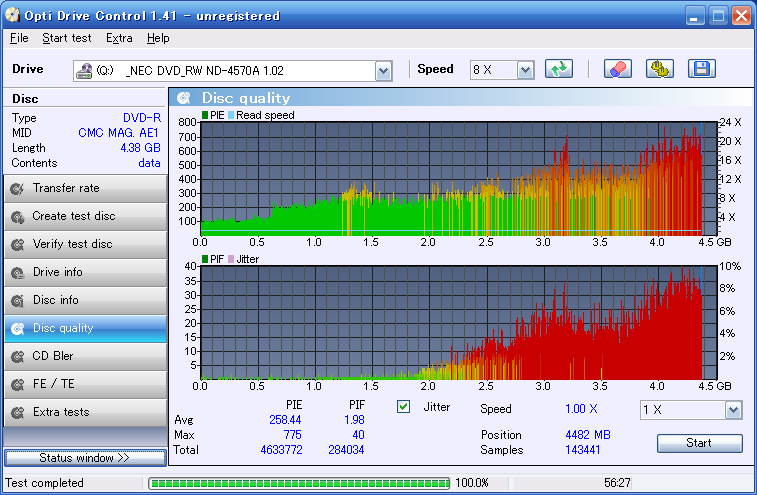Image resolution: width=757 pixels, height=495 pixels.
Task: Click the 100.0% progress percentage text
Action: (x=472, y=483)
